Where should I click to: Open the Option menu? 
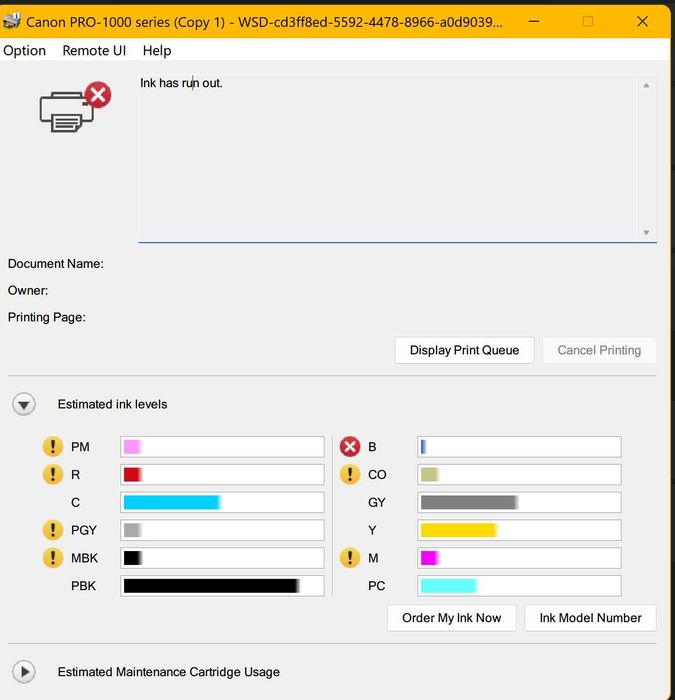tap(25, 51)
